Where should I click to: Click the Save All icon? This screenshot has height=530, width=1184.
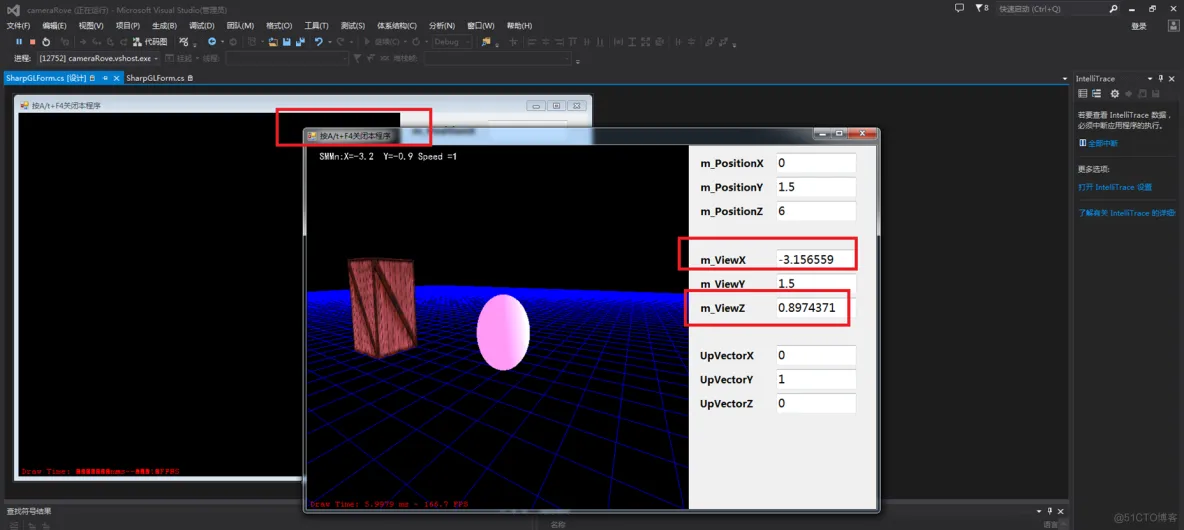coord(301,42)
